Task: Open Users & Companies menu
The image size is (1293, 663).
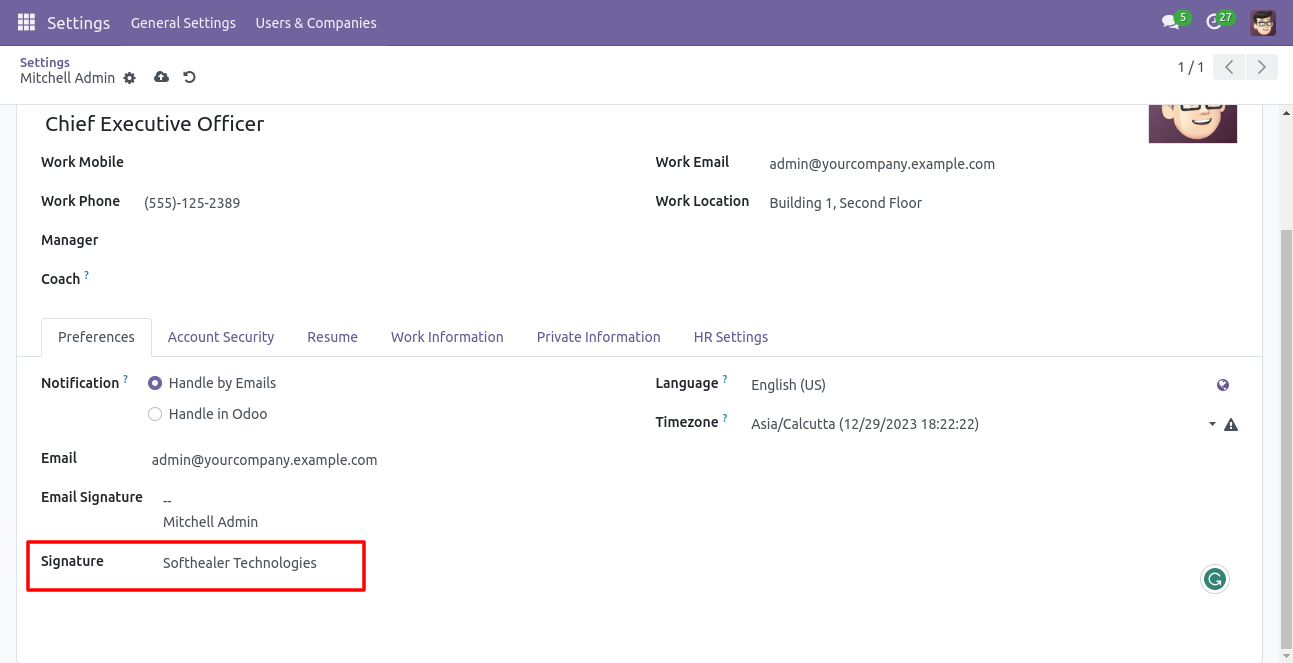Action: 316,22
